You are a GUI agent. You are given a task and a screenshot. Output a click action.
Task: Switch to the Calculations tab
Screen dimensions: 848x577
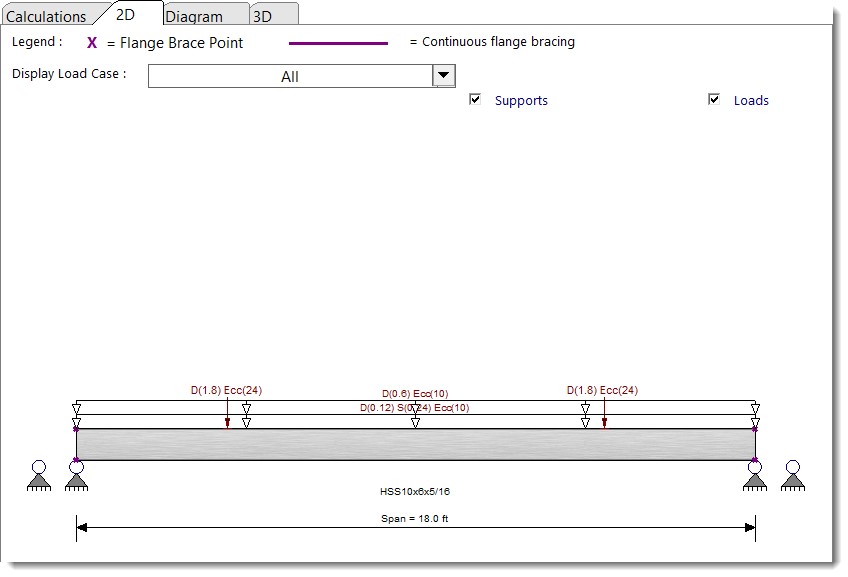pyautogui.click(x=47, y=16)
